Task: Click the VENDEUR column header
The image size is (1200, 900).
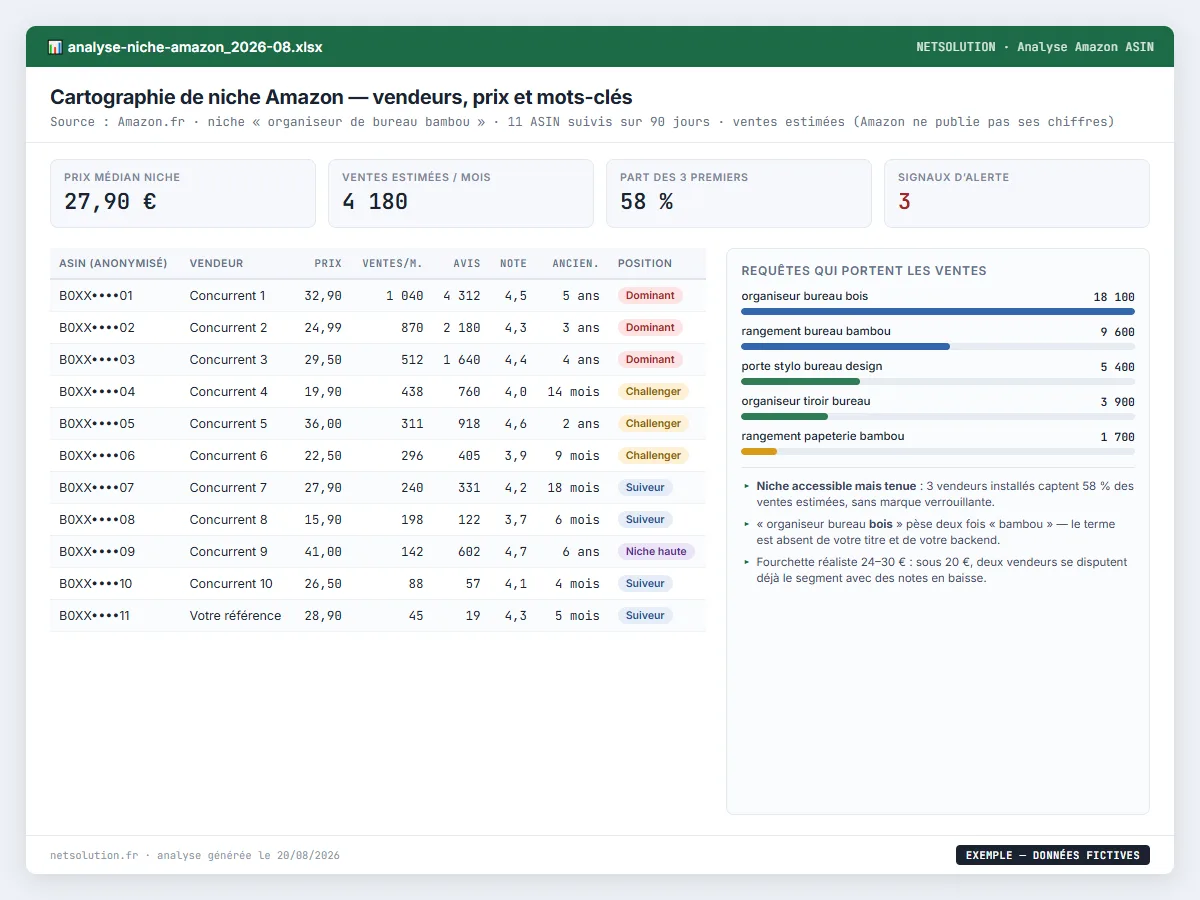Action: click(216, 264)
